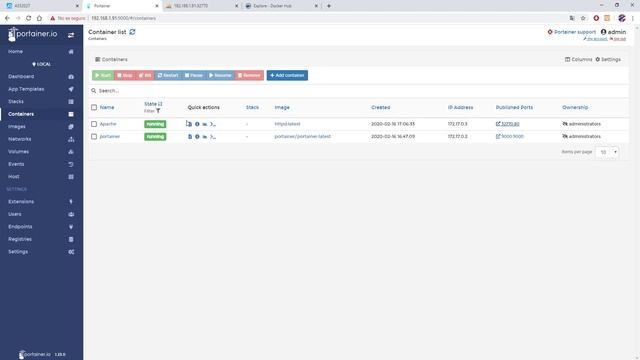Click the Resume button
The height and width of the screenshot is (360, 640).
click(220, 76)
